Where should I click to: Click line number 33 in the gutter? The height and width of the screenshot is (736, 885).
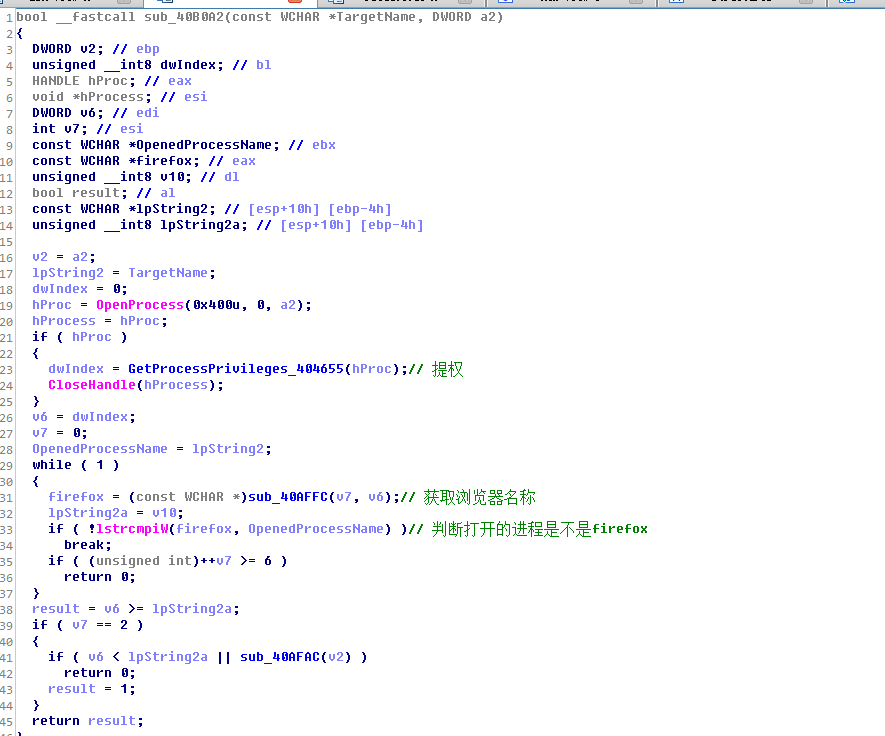click(6, 529)
